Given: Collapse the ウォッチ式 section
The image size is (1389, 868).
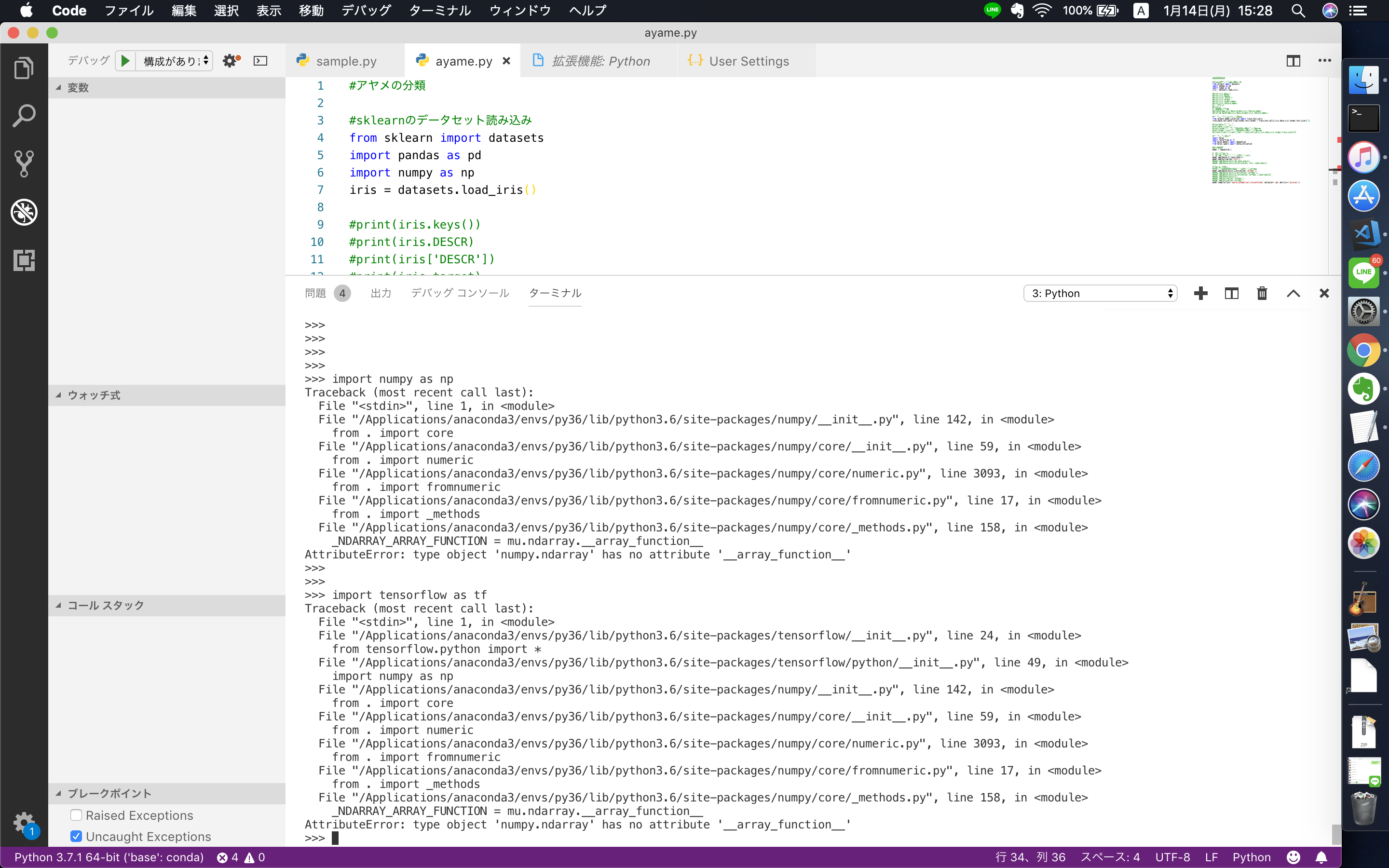Looking at the screenshot, I should (x=94, y=395).
